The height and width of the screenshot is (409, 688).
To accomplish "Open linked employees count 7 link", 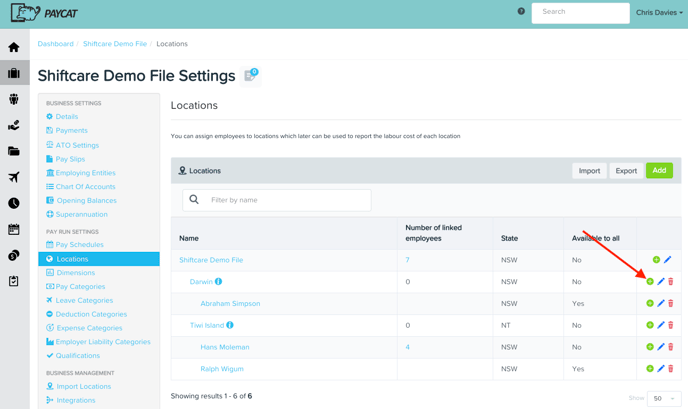I will coord(407,260).
